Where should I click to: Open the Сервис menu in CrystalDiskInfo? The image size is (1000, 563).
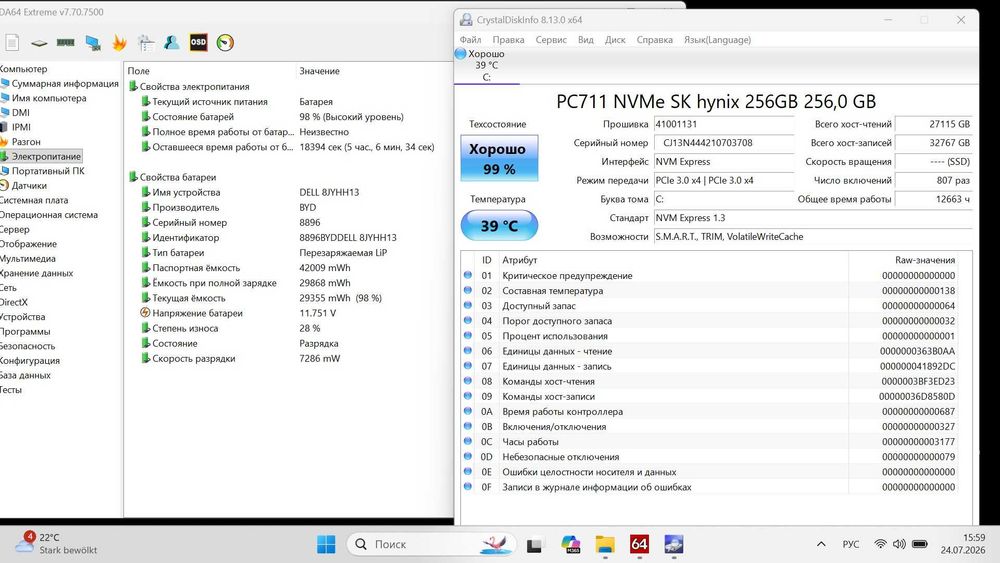[551, 40]
